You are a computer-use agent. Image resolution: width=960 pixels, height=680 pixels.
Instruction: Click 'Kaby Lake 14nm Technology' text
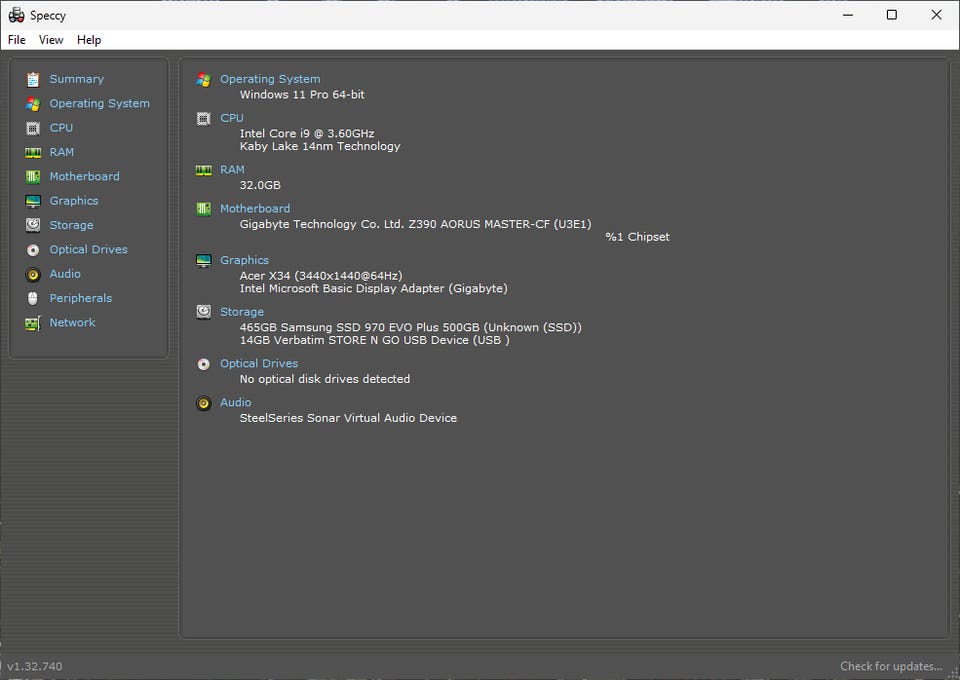(x=320, y=146)
